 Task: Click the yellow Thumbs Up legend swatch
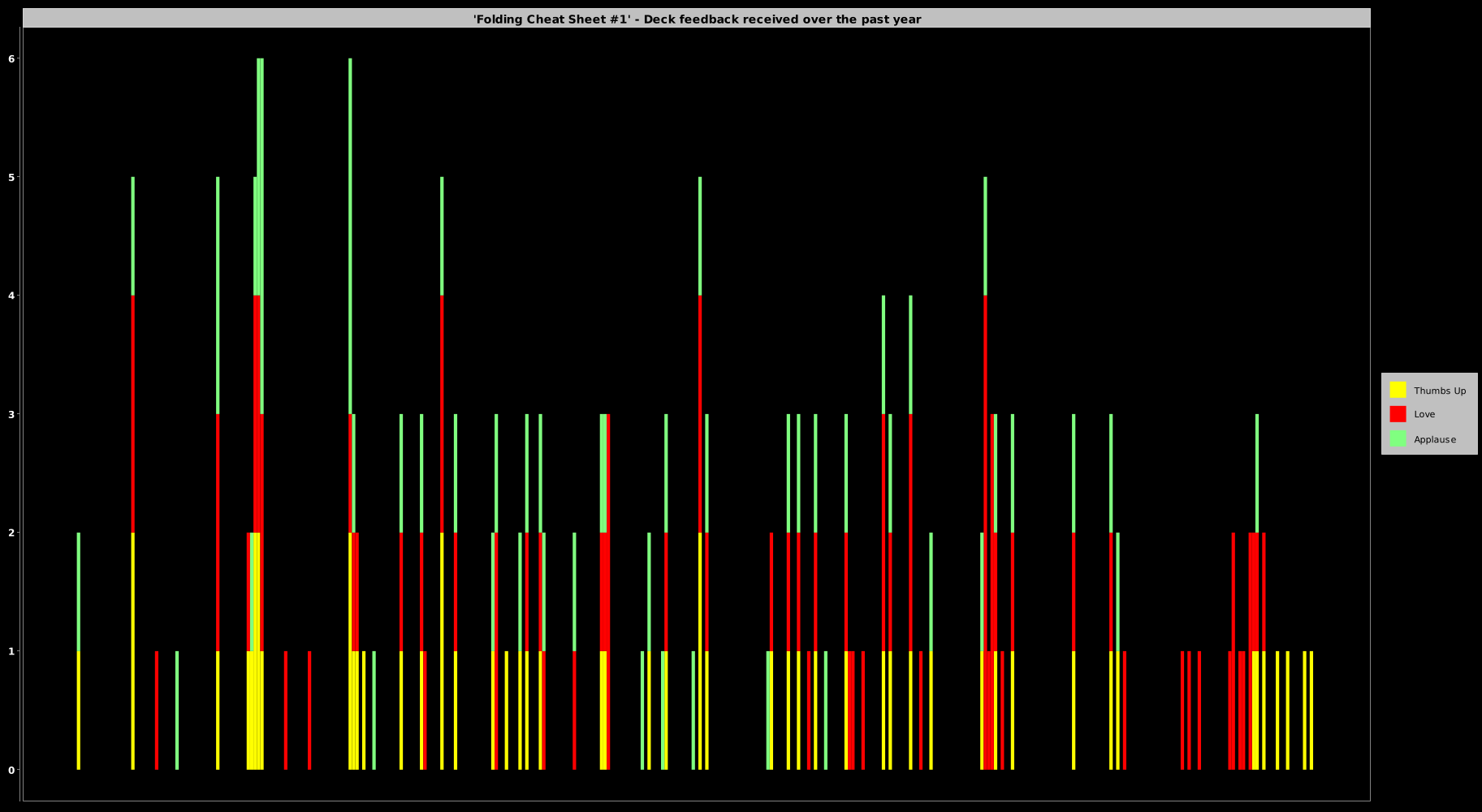tap(1398, 390)
